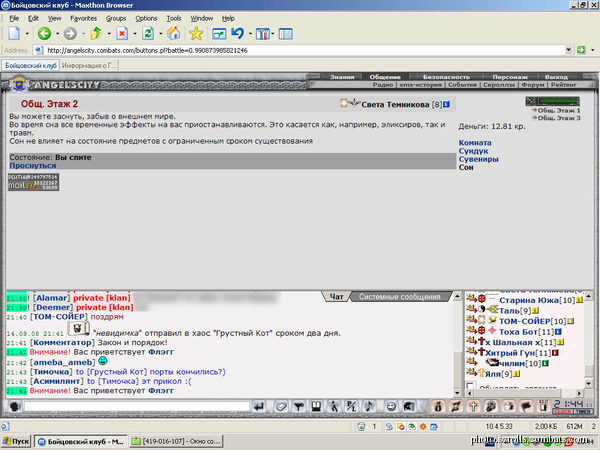The height and width of the screenshot is (450, 600).
Task: Open favorites with the yellow star icon
Action: 196,34
